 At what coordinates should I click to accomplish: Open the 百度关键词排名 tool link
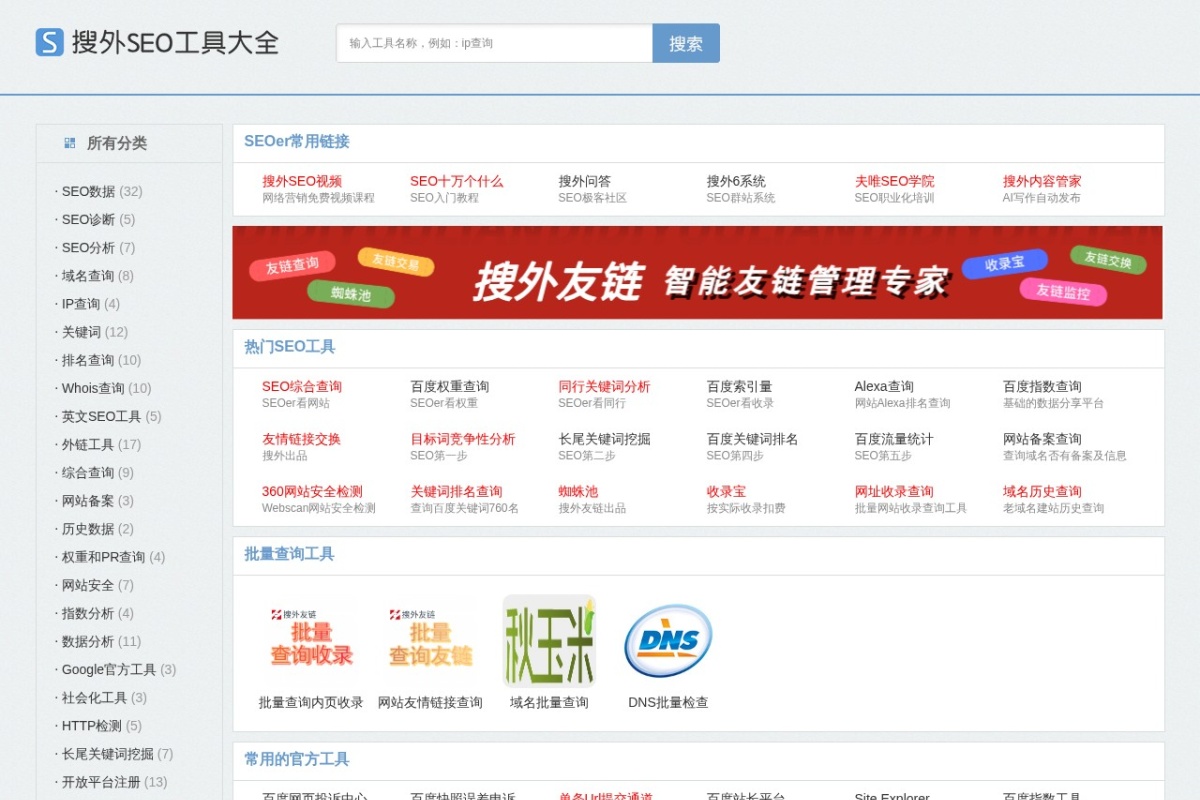(x=752, y=439)
